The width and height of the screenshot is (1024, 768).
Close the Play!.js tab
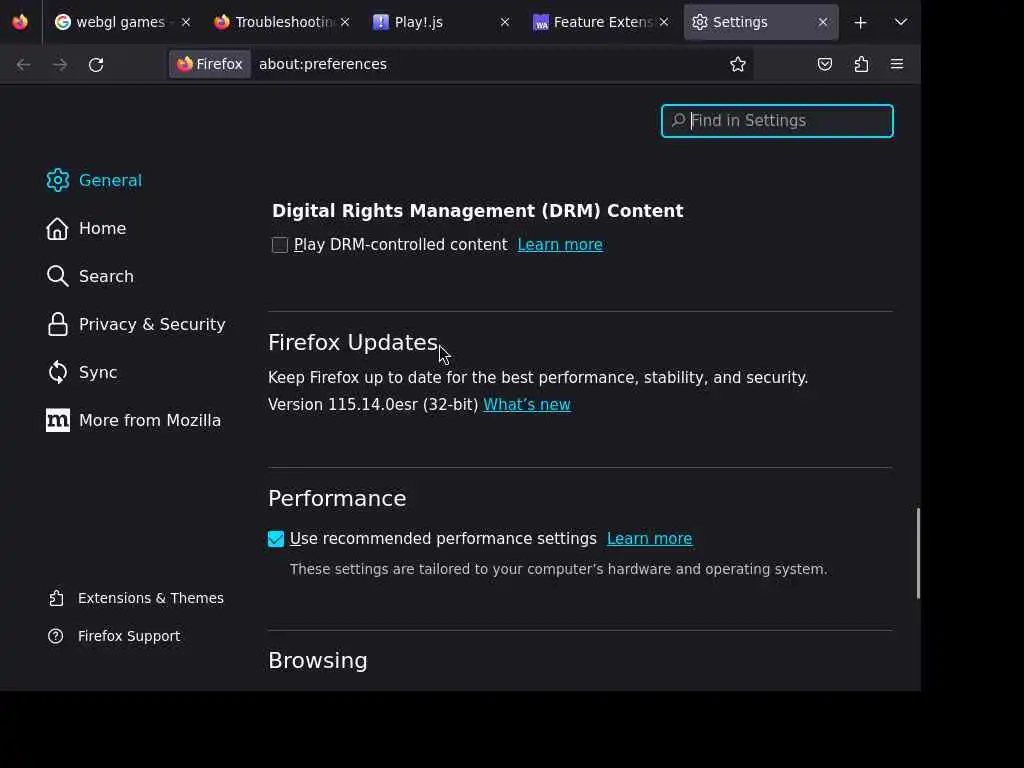pos(504,22)
